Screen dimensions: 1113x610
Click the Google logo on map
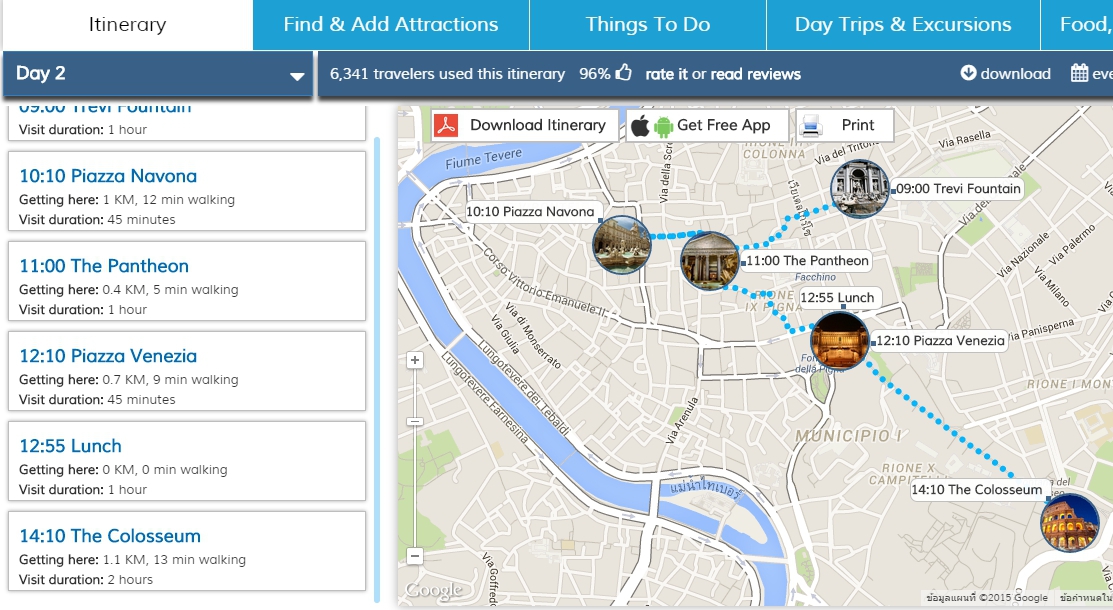pyautogui.click(x=434, y=590)
